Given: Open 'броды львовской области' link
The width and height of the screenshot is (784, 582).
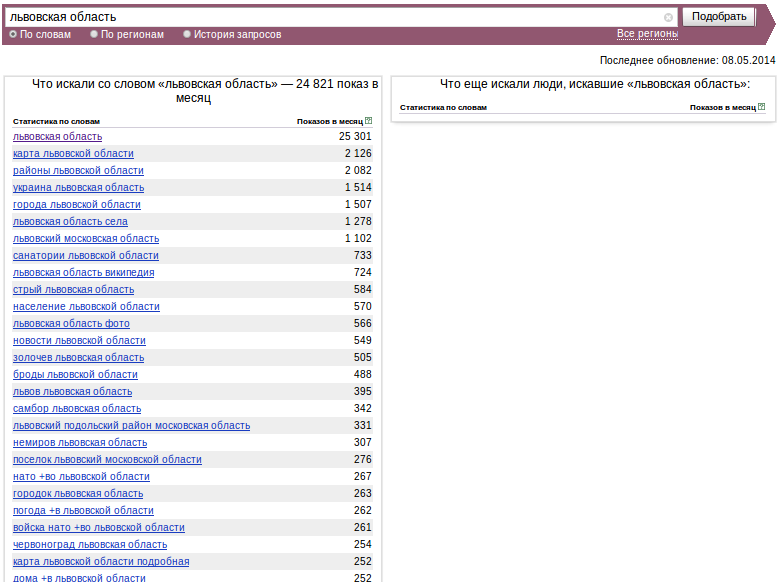Looking at the screenshot, I should click(x=76, y=374).
